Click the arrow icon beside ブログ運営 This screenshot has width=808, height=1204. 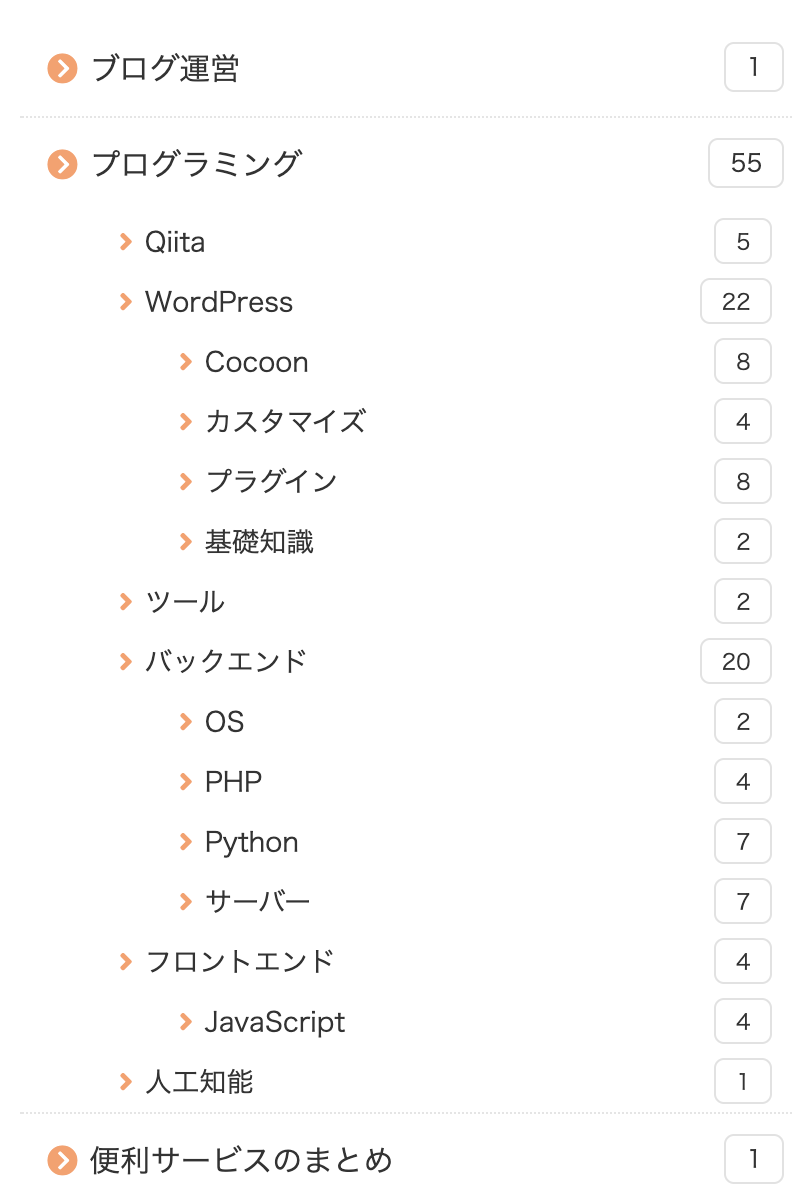[61, 67]
